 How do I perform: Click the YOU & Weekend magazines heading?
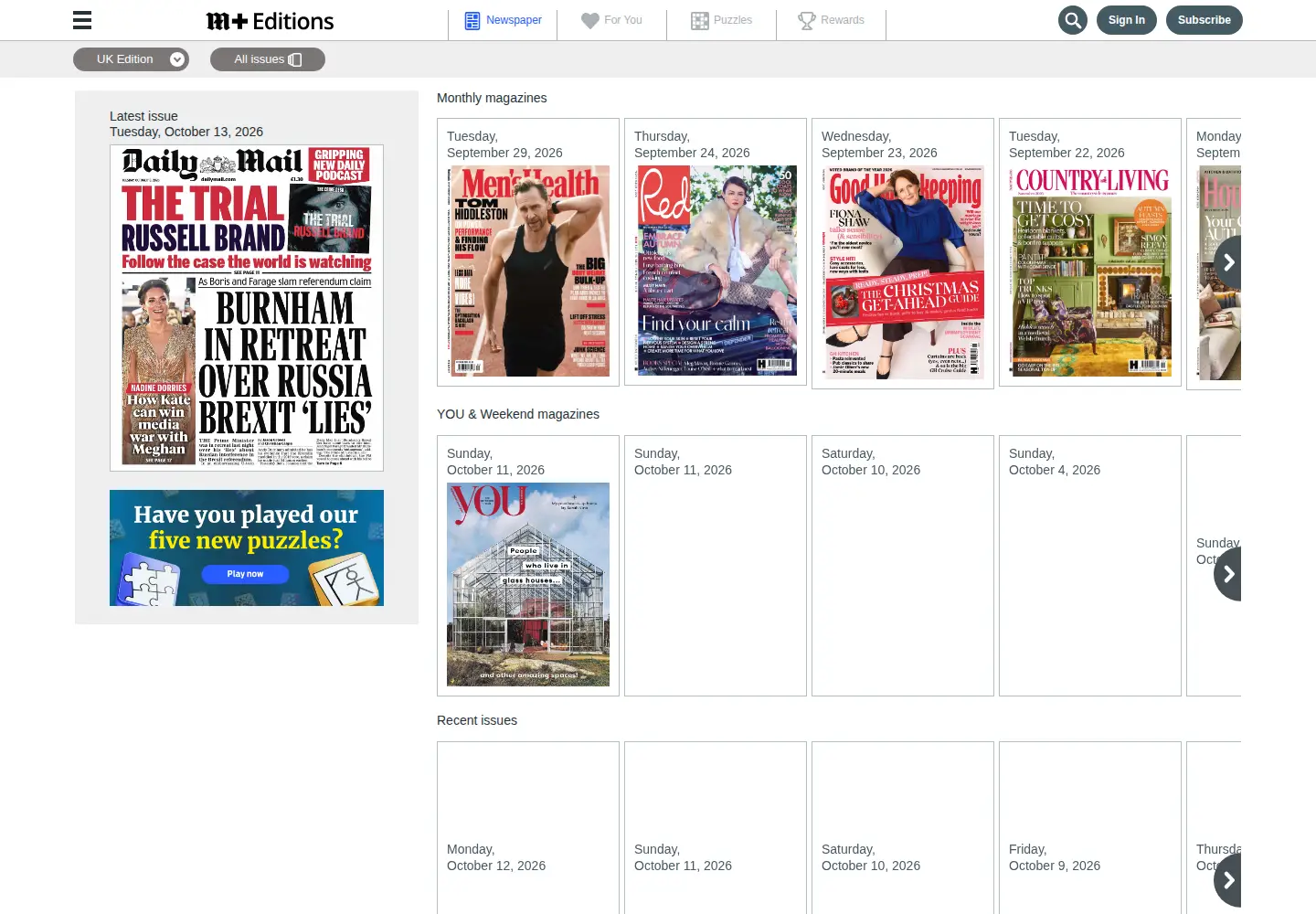tap(518, 414)
